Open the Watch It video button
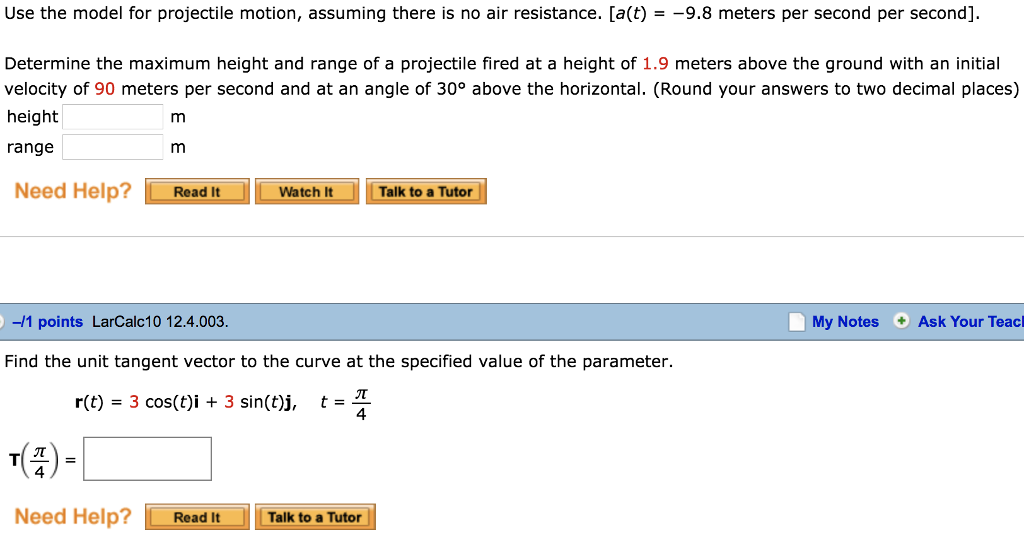Screen dimensions: 1024x554 (307, 191)
